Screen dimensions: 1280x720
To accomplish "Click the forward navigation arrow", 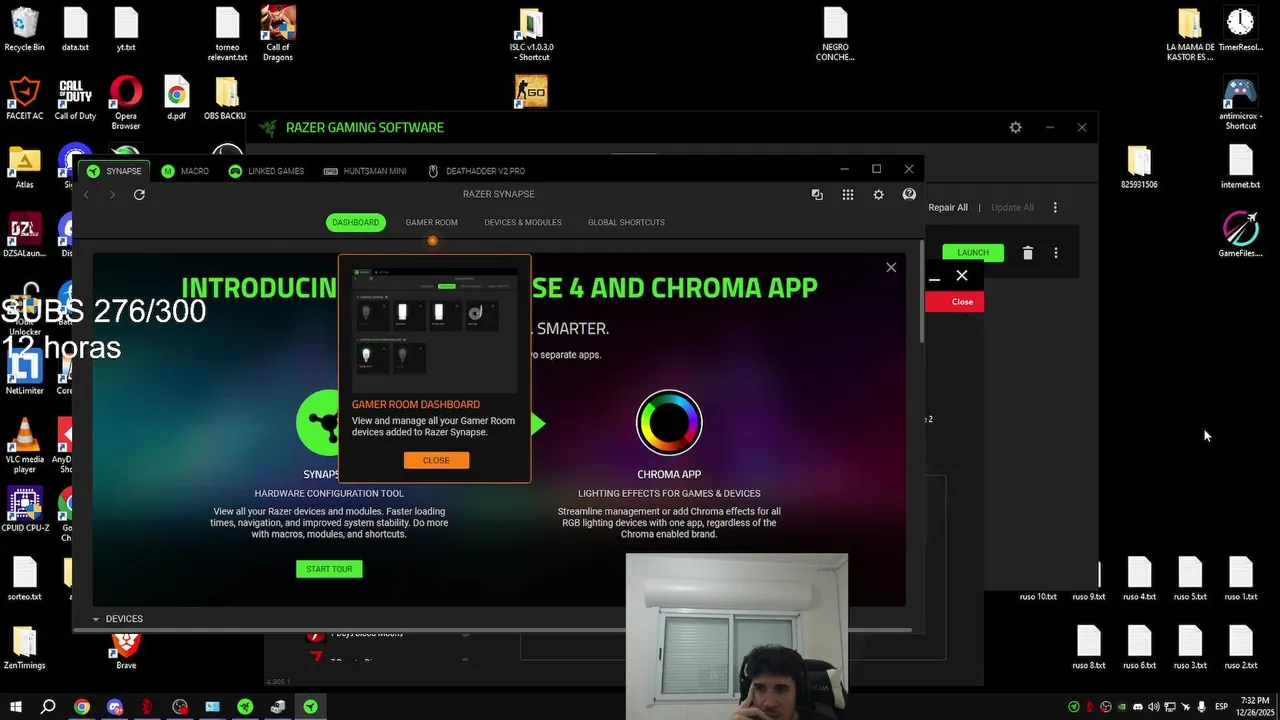I will tap(112, 194).
